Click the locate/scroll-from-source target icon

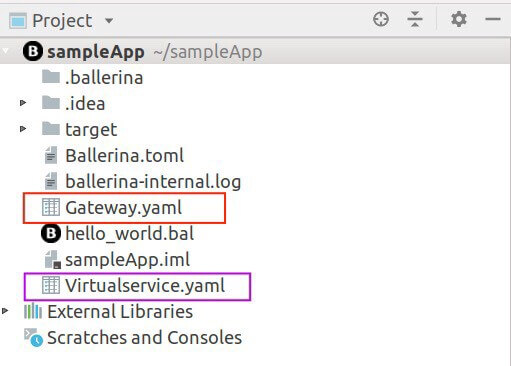coord(381,19)
